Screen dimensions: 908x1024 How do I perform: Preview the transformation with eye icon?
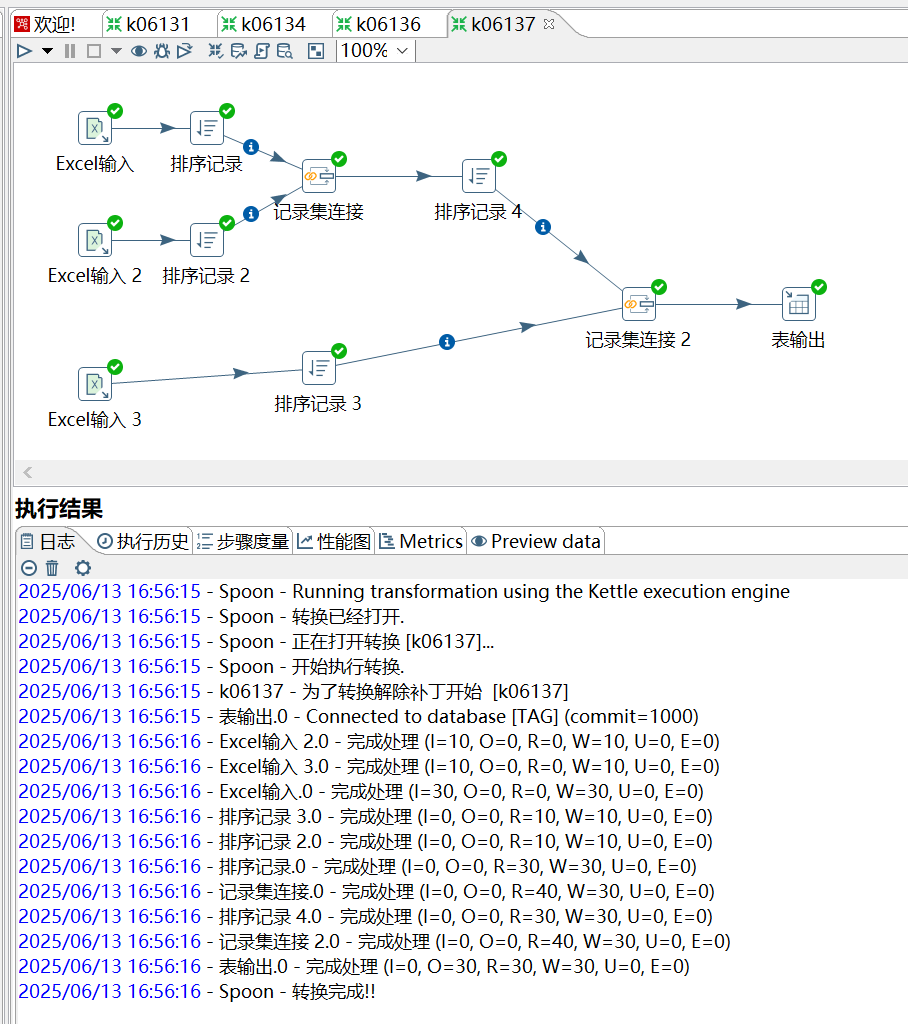point(138,51)
